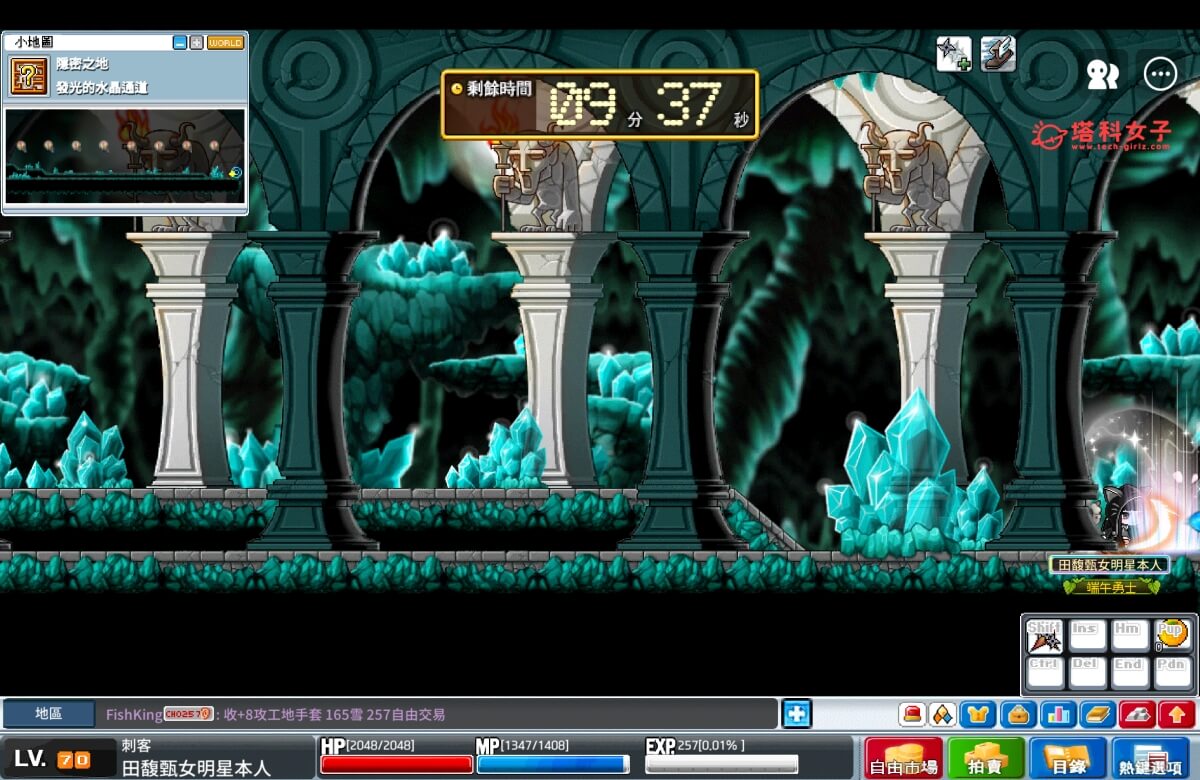The image size is (1200, 780).
Task: Click the 小地圖 minimap title
Action: point(32,43)
